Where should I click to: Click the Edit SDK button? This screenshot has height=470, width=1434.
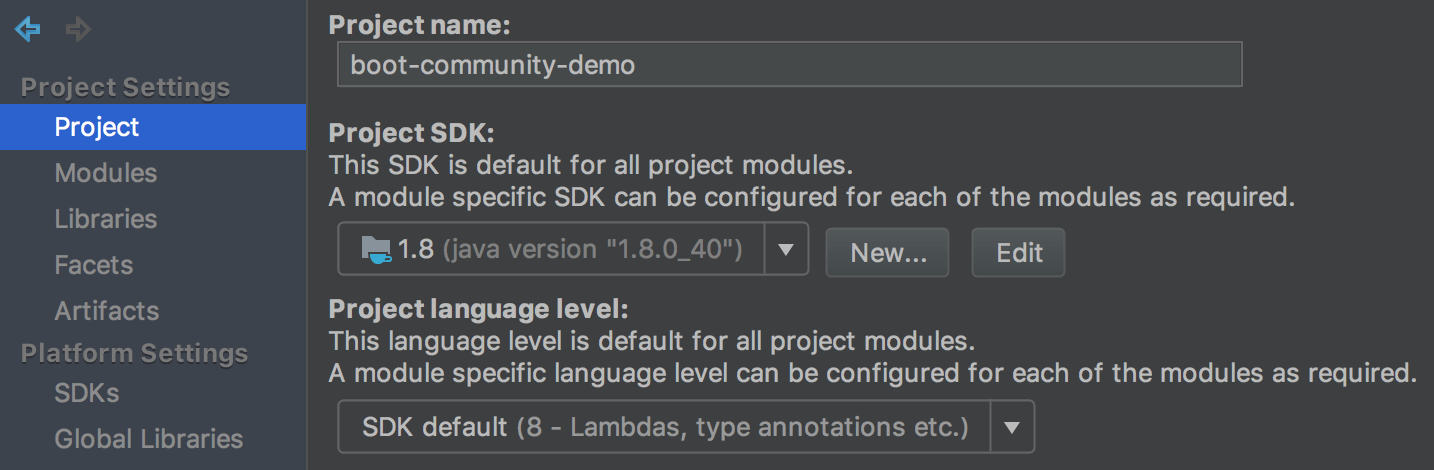pyautogui.click(x=1018, y=253)
